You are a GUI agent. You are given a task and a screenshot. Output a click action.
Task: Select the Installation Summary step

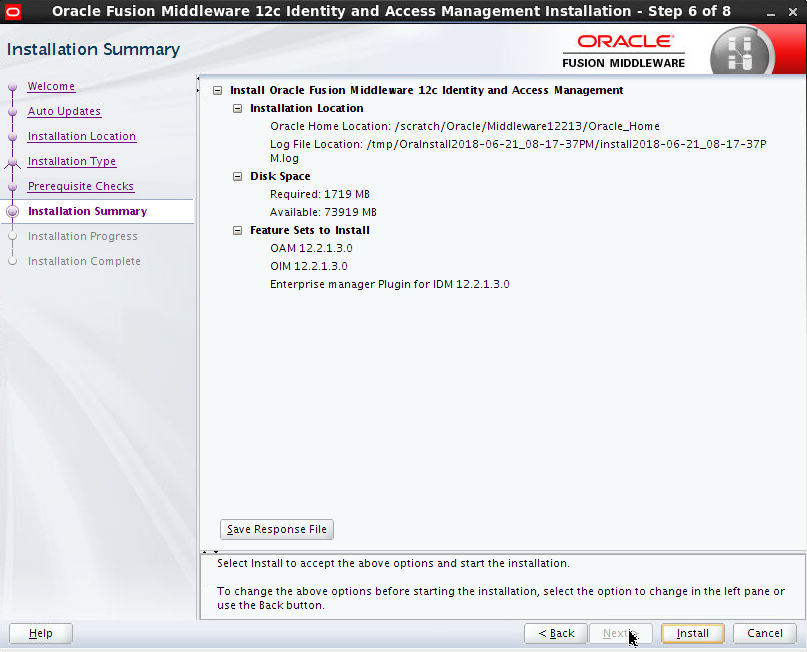coord(87,211)
